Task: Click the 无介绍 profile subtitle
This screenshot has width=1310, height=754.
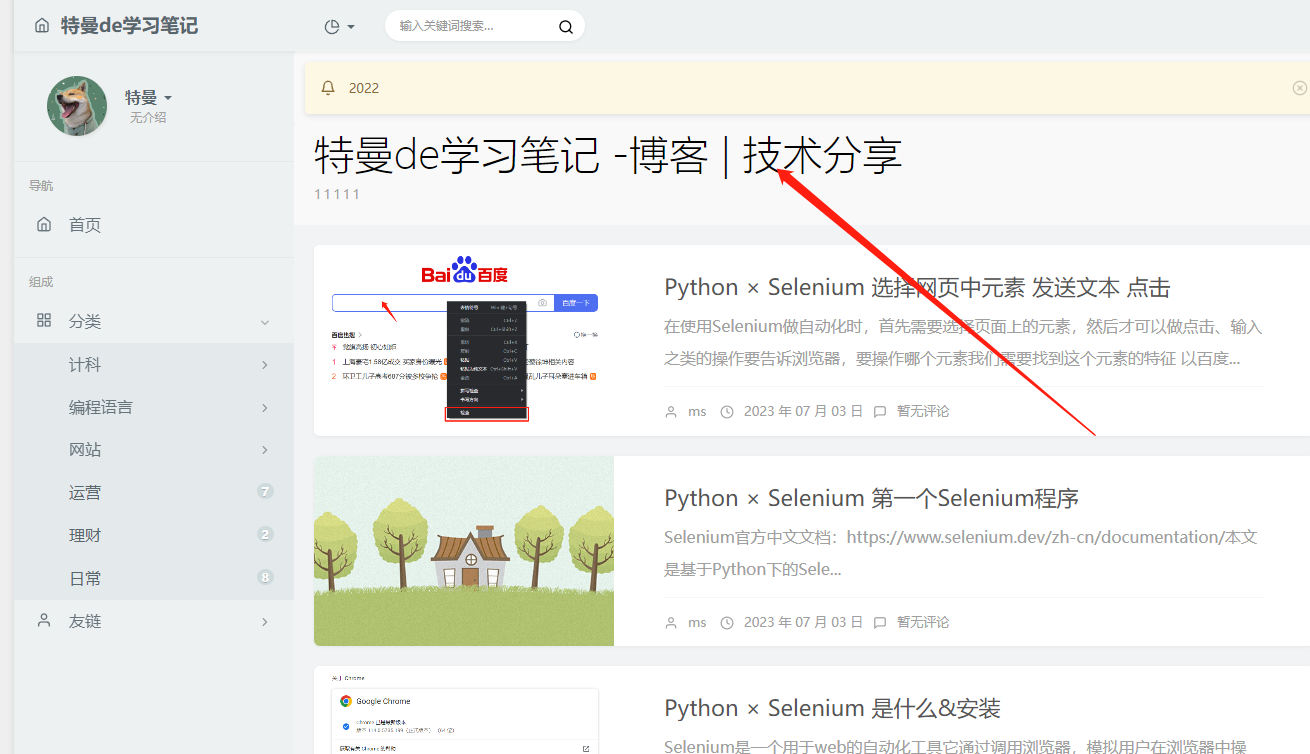Action: point(148,118)
